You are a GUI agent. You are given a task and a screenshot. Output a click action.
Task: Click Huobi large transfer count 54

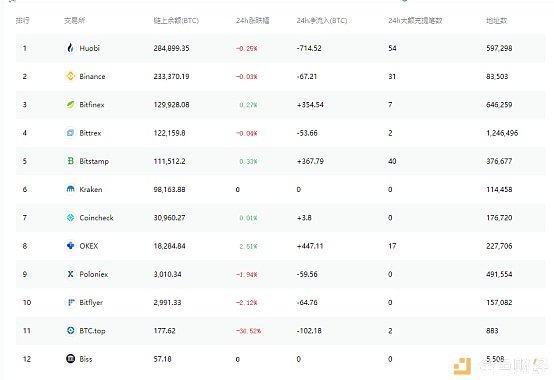point(392,48)
